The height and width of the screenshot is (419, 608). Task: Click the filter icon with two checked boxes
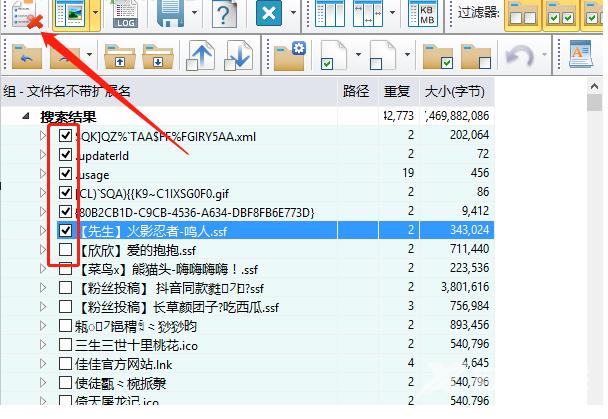pos(561,15)
